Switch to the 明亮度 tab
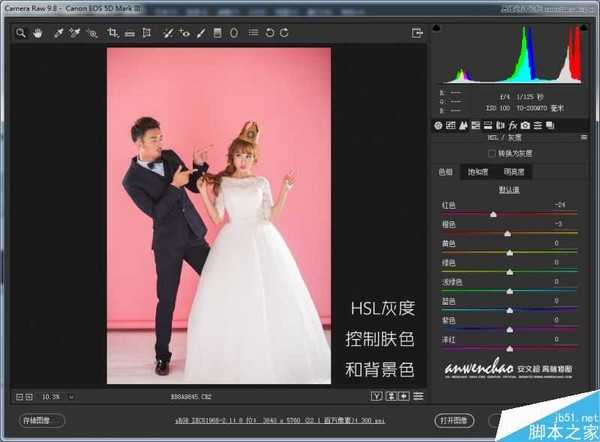 [513, 172]
